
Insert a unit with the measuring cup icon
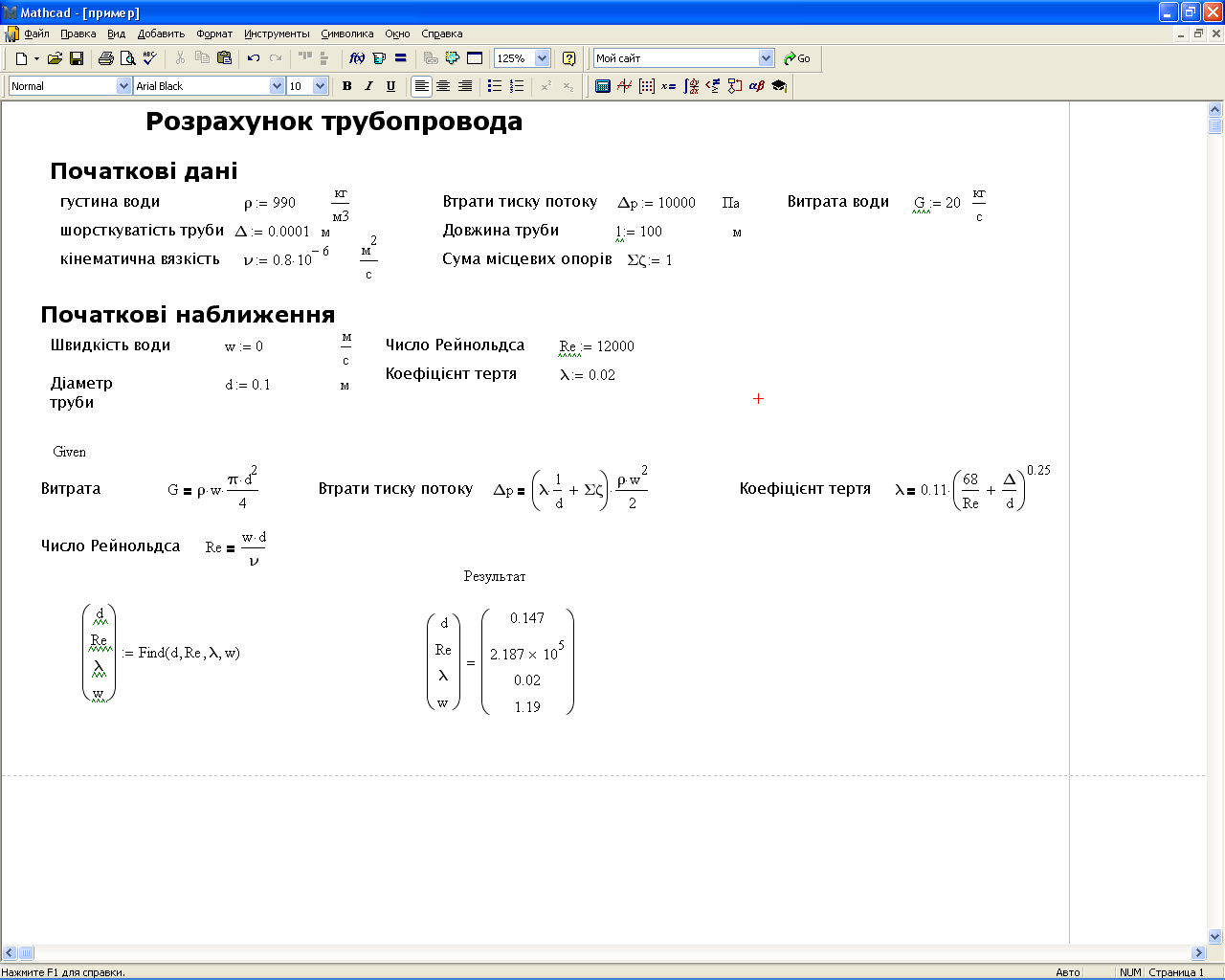coord(379,58)
